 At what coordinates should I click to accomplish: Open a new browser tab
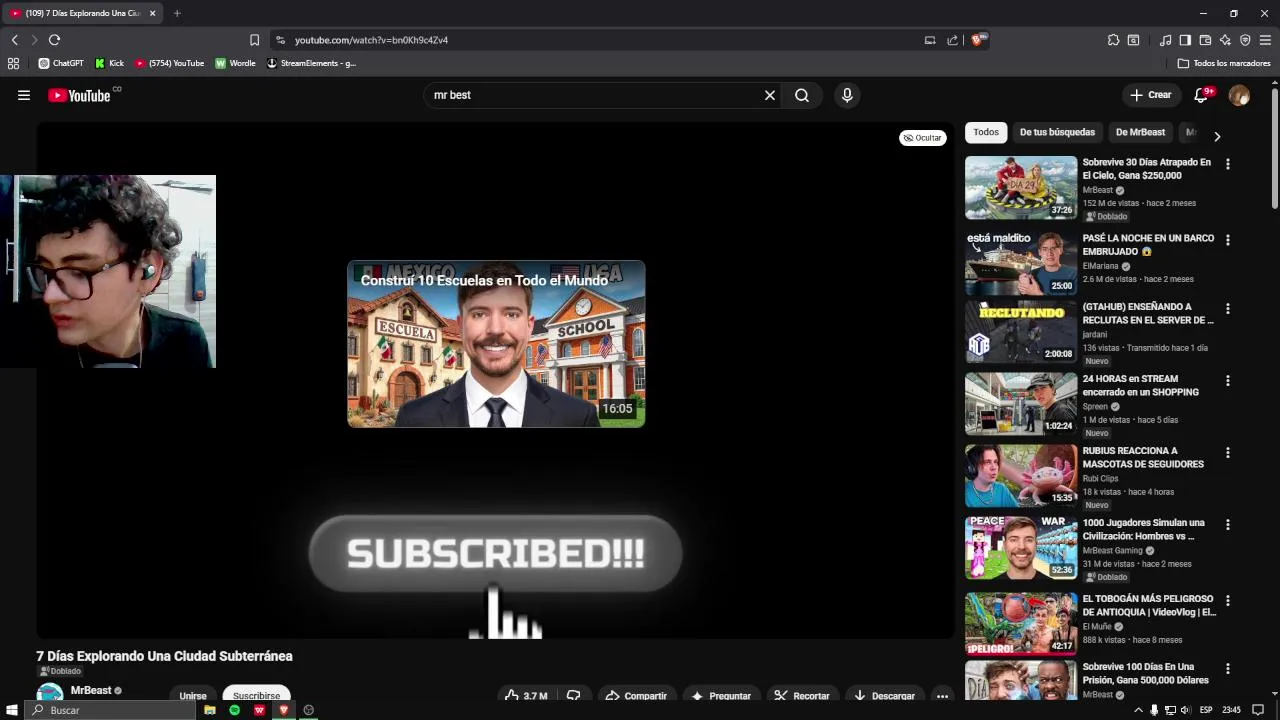click(177, 13)
